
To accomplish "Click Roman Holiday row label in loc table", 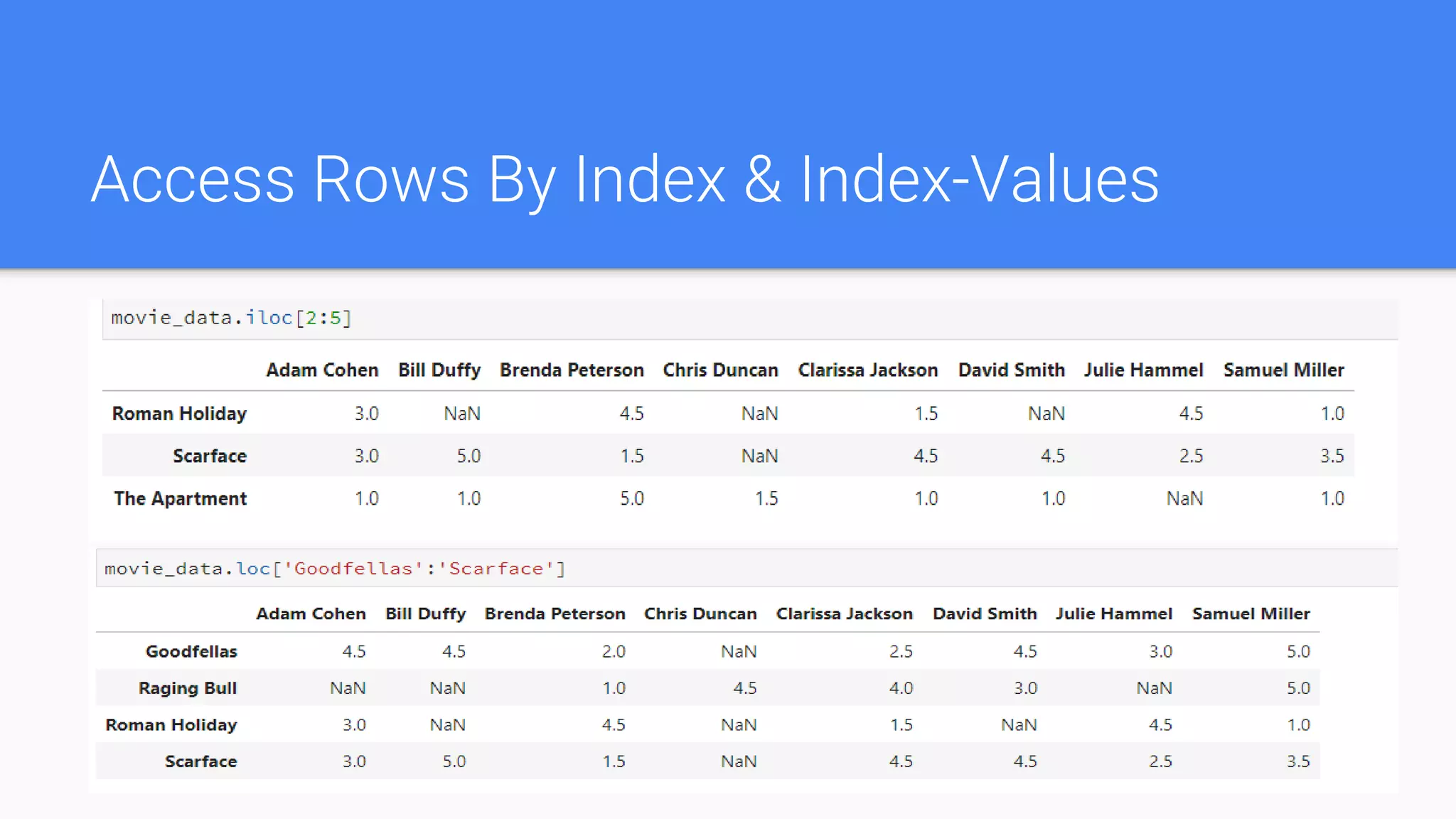I will click(171, 725).
